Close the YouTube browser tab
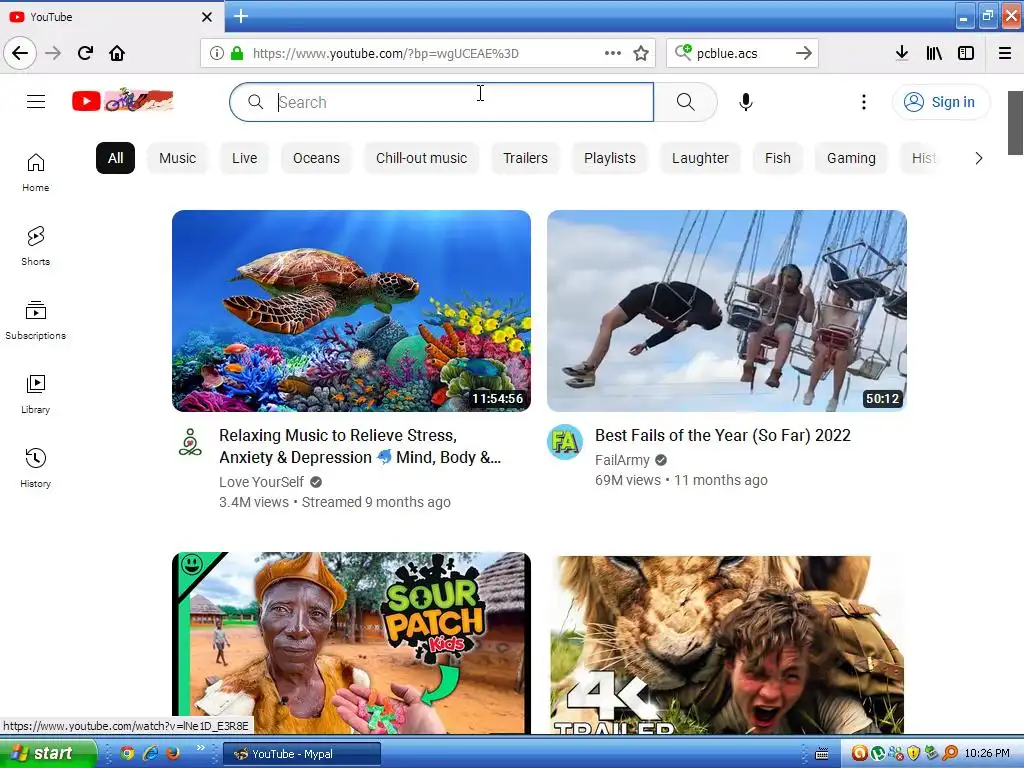Screen dimensions: 1024x768 point(206,17)
